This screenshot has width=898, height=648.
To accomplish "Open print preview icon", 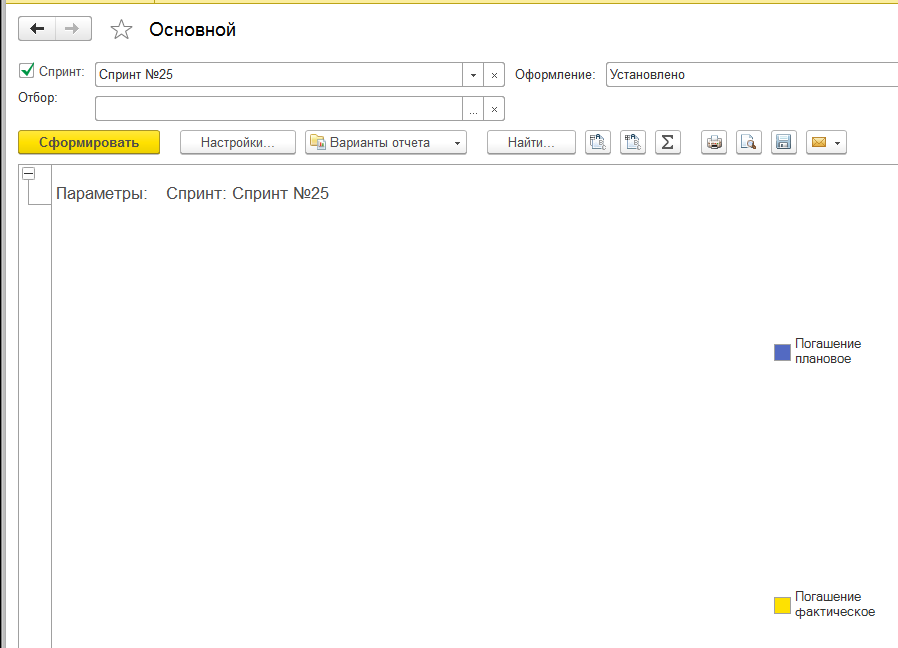I will (749, 143).
